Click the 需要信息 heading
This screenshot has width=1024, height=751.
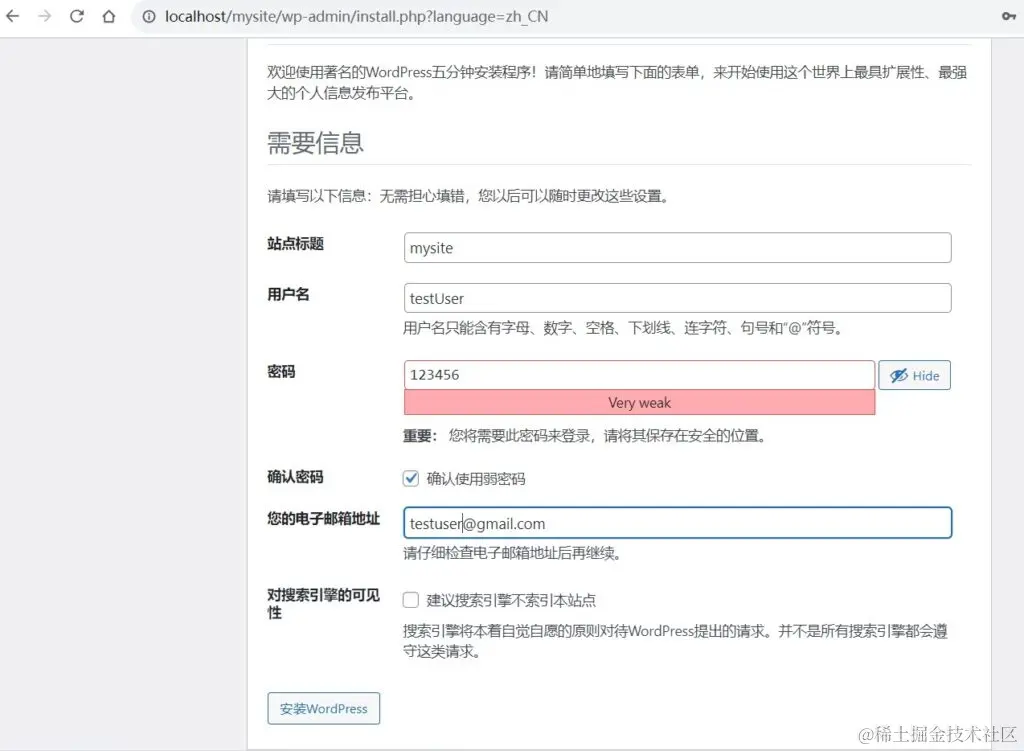click(x=315, y=142)
